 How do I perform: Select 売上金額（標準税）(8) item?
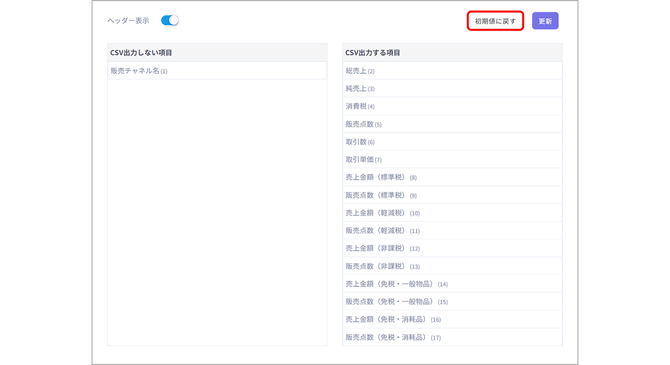point(452,177)
